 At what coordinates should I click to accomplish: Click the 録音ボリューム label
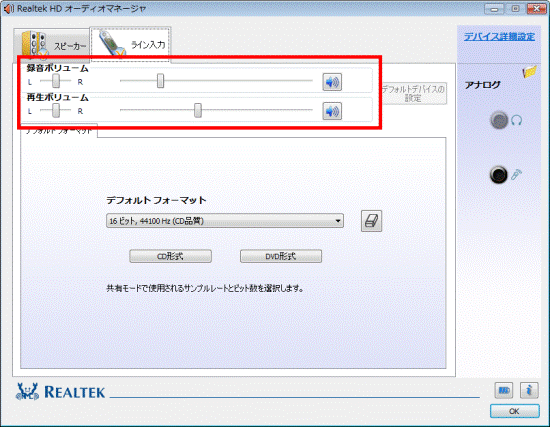(58, 68)
